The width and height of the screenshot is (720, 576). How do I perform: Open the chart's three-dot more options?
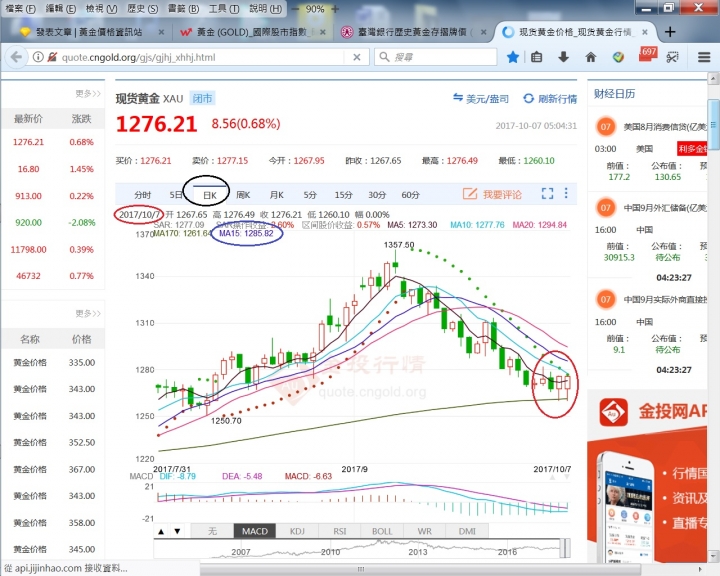click(566, 193)
